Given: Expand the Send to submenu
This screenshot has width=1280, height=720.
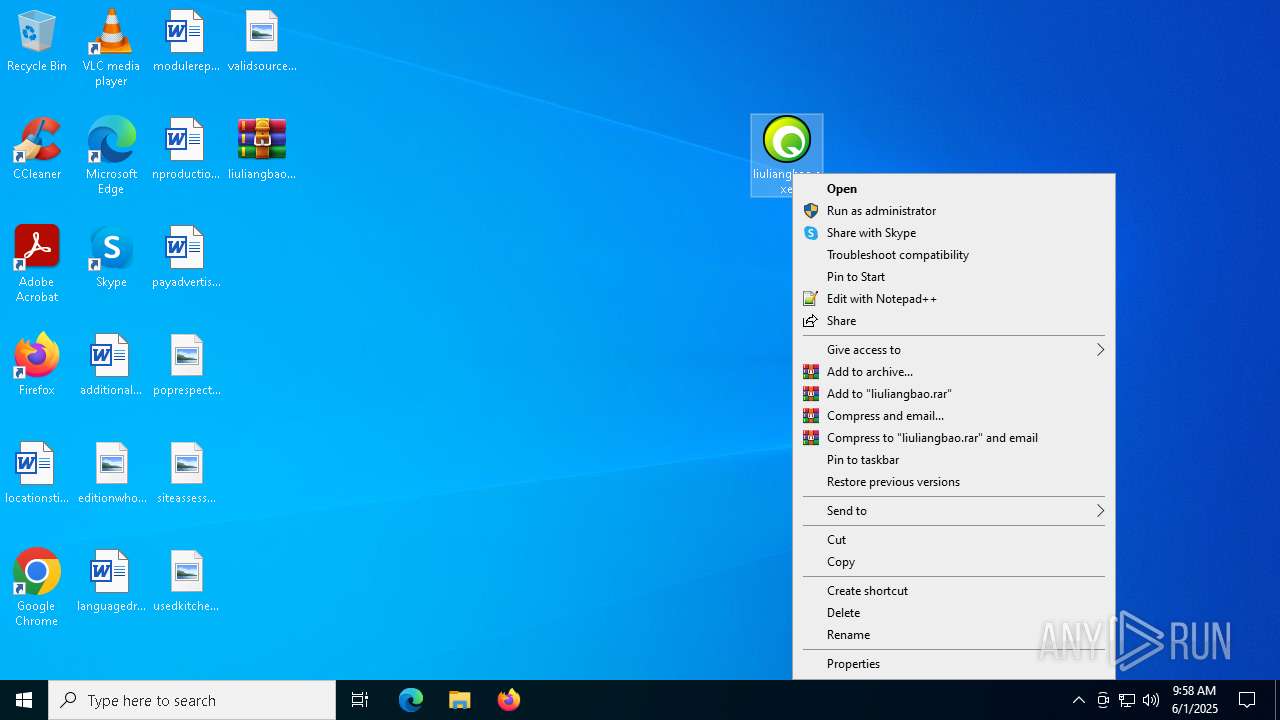Looking at the screenshot, I should pos(954,511).
